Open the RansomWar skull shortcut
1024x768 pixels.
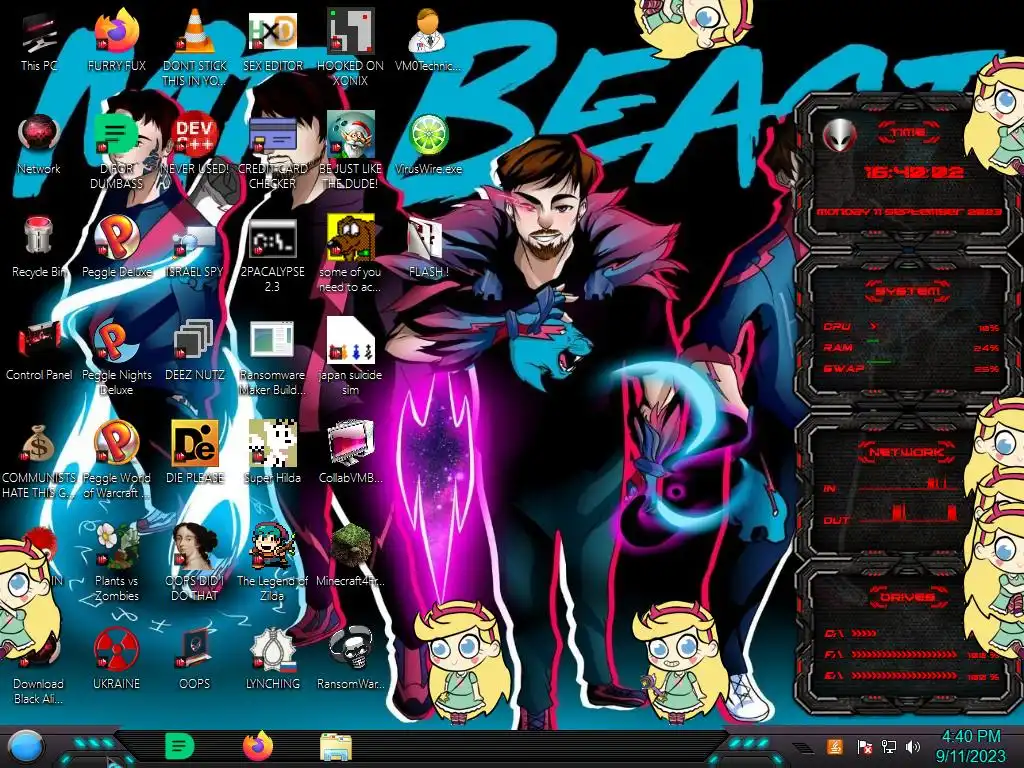click(x=350, y=660)
